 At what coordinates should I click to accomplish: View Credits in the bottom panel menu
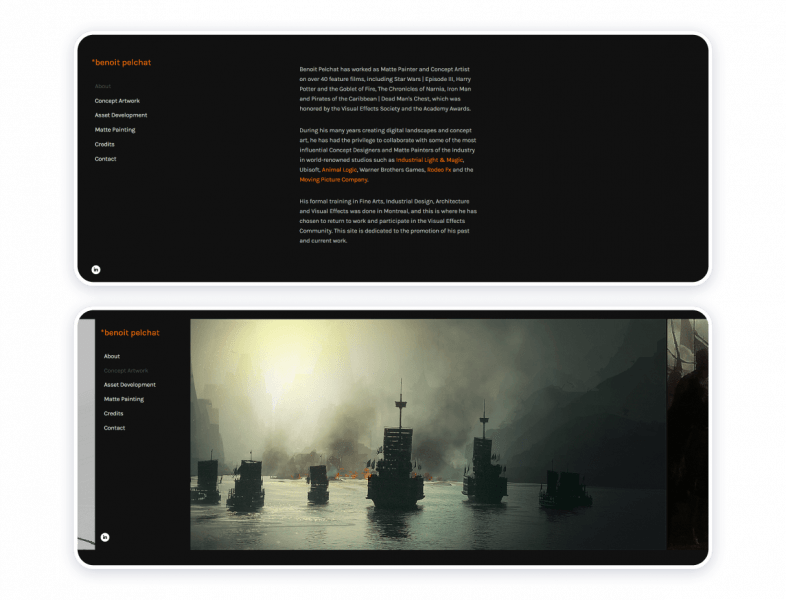pos(113,414)
